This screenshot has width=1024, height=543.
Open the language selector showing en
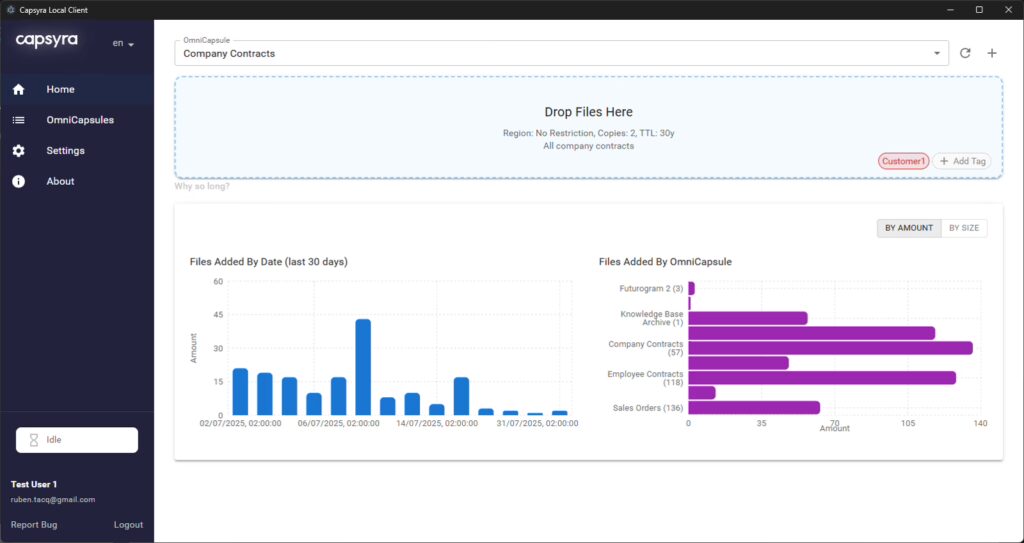[123, 44]
